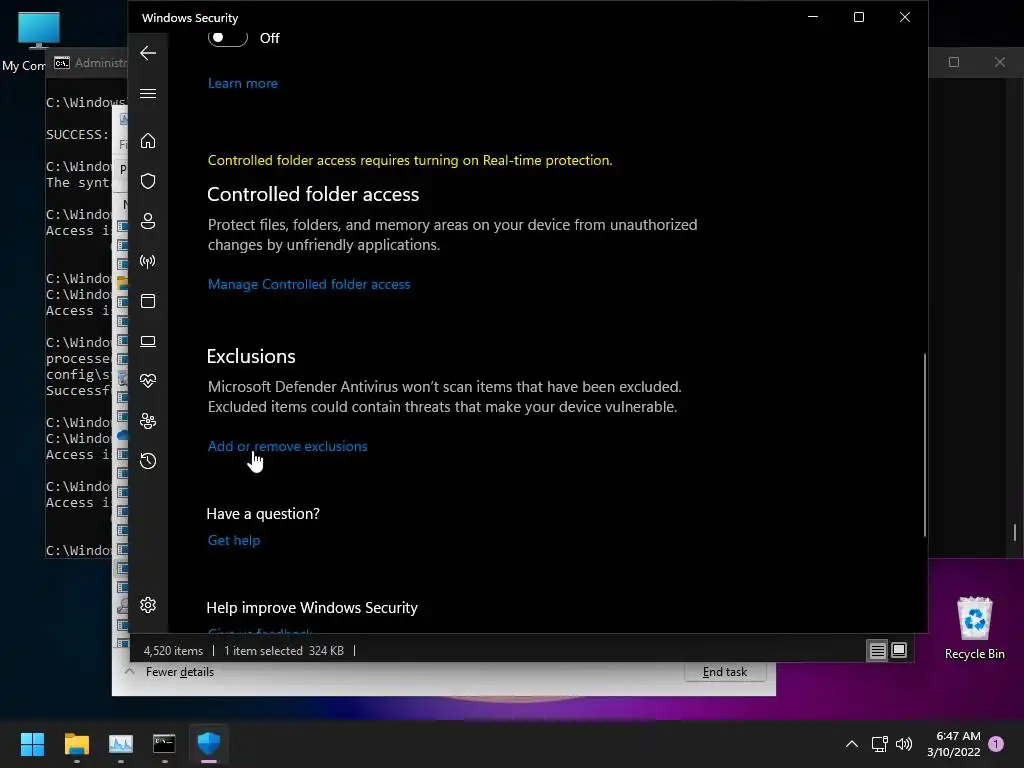Click the End task button in Task Manager

pos(725,672)
